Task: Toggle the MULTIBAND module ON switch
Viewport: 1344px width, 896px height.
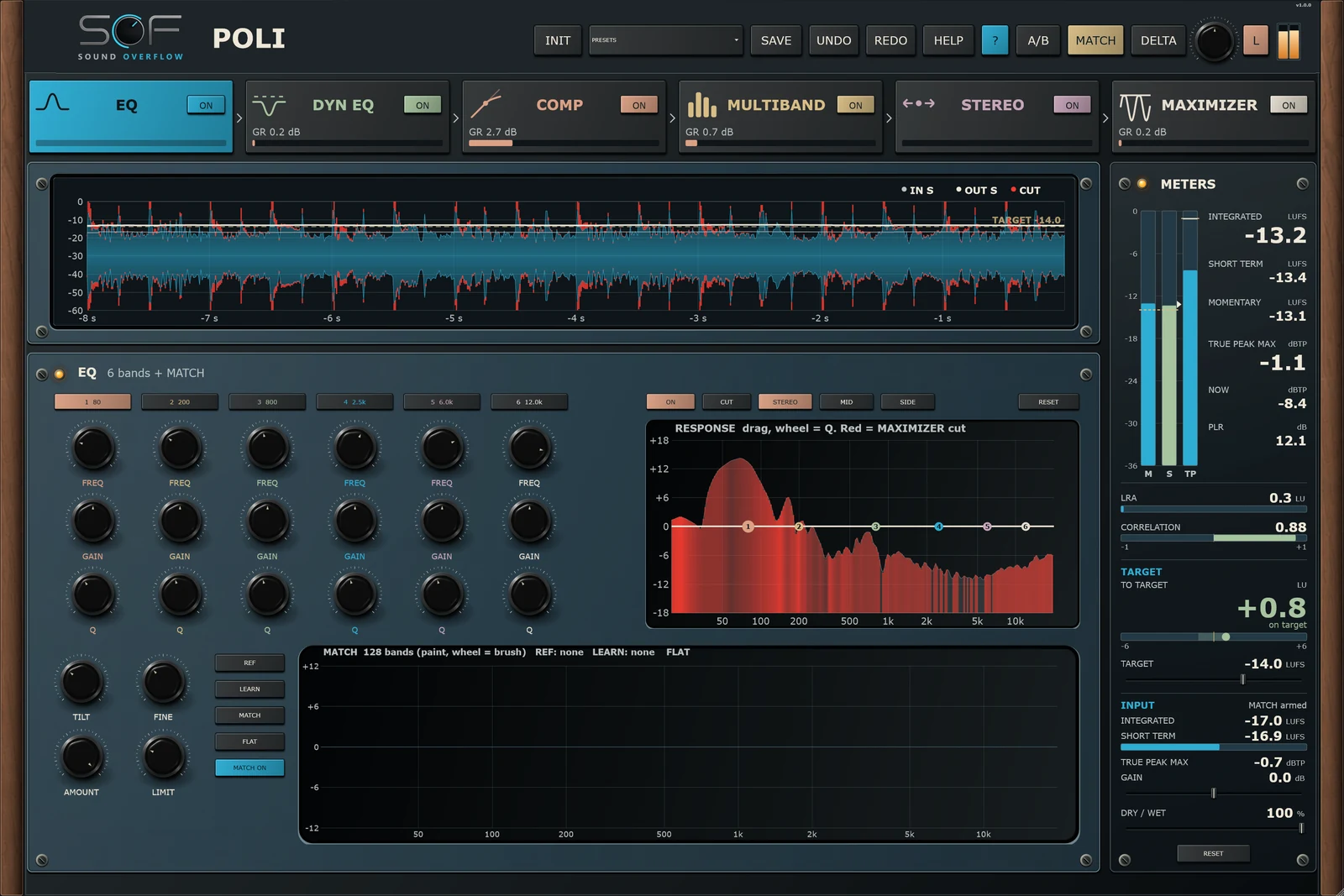Action: coord(856,105)
